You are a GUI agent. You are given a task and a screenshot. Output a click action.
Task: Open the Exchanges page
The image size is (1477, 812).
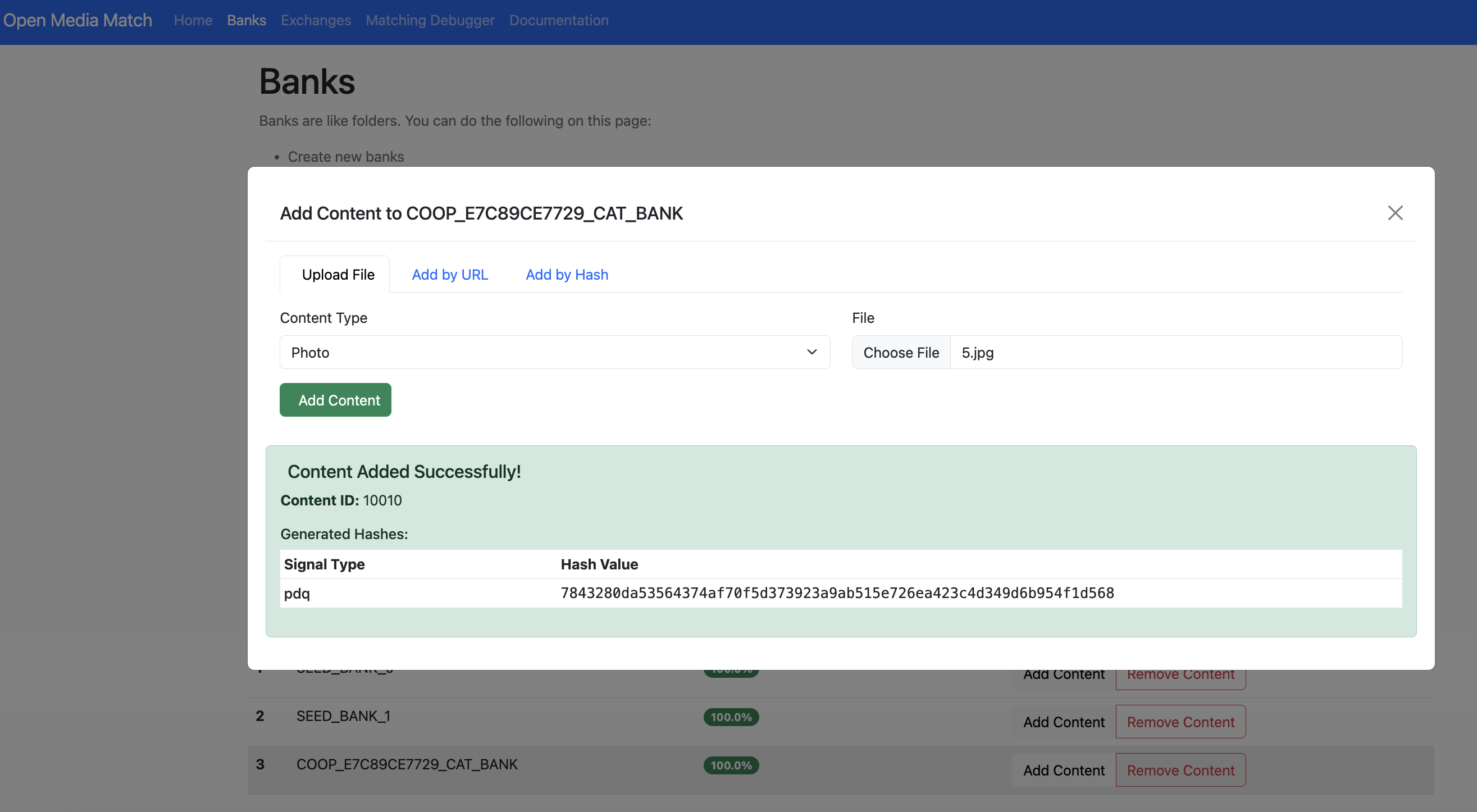(316, 20)
